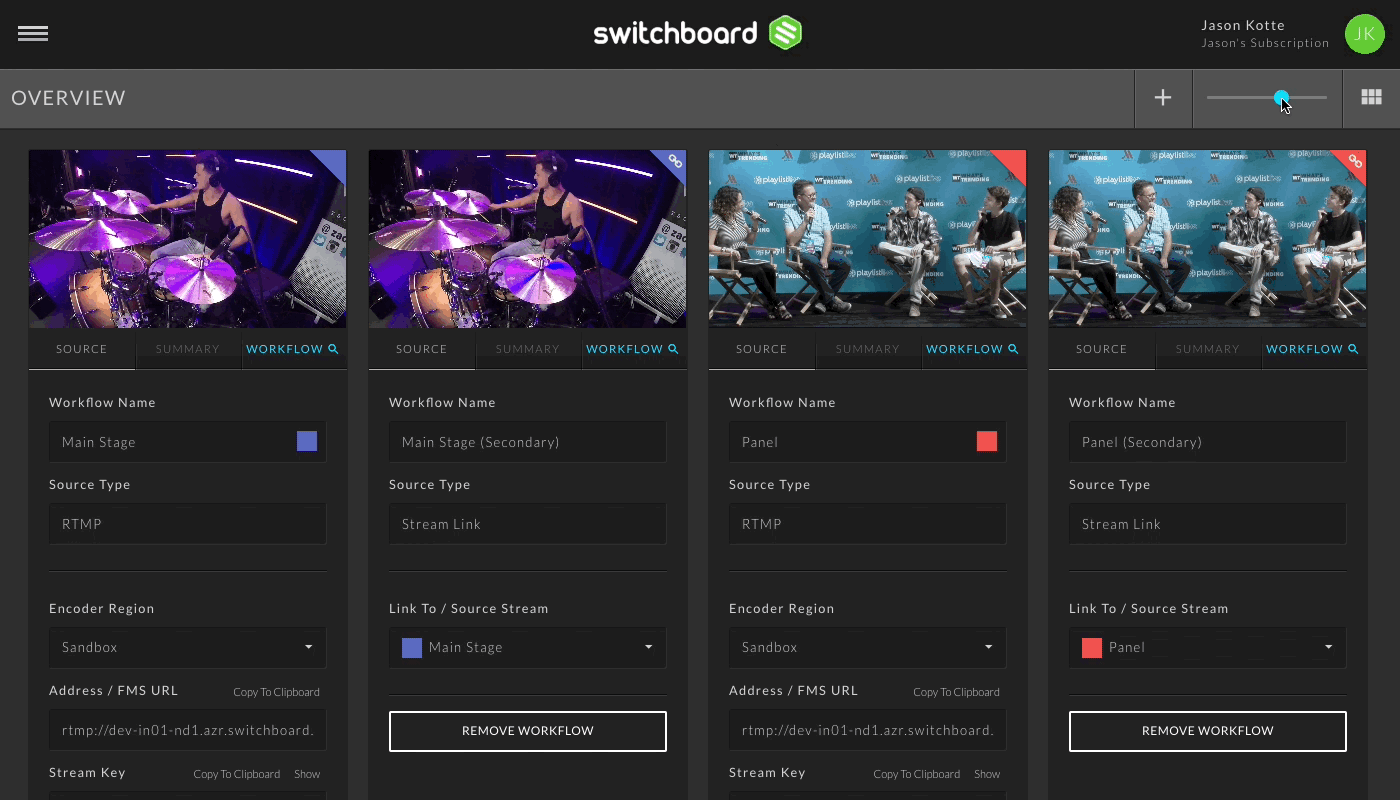Show the Main Stage stream key
1400x800 pixels.
[x=307, y=774]
